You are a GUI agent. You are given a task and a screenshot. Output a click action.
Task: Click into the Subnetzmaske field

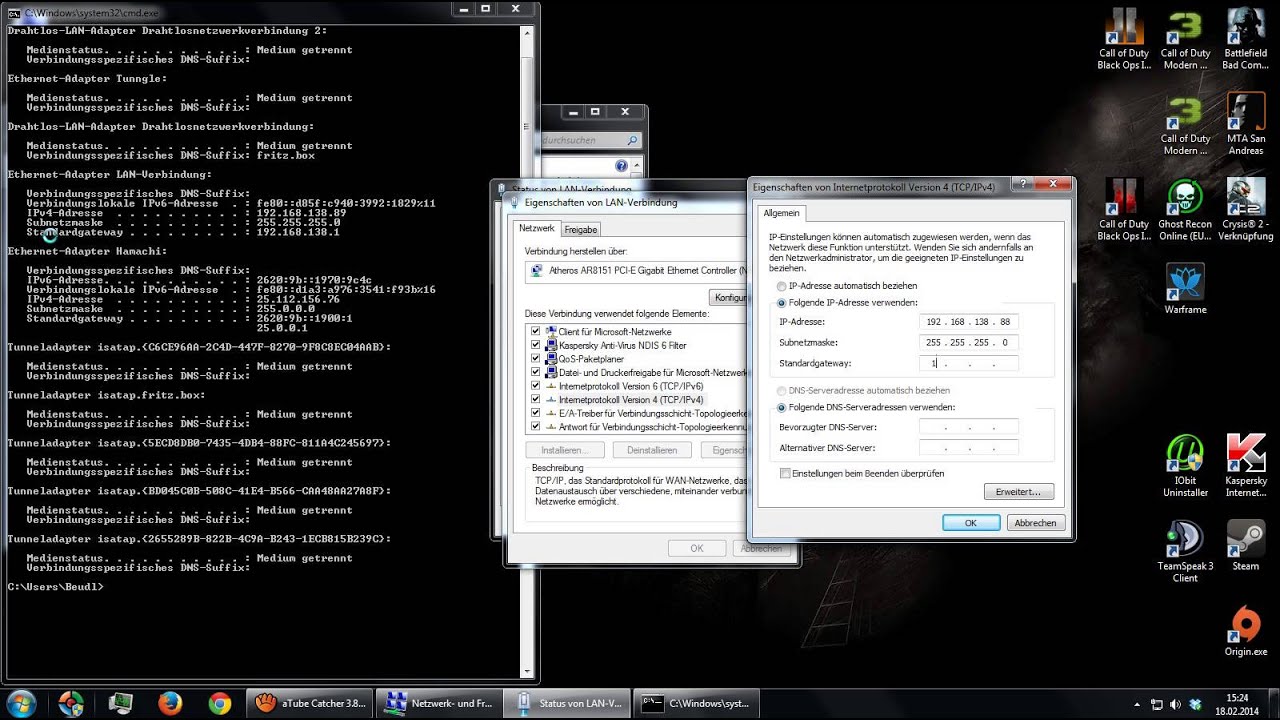[x=968, y=343]
